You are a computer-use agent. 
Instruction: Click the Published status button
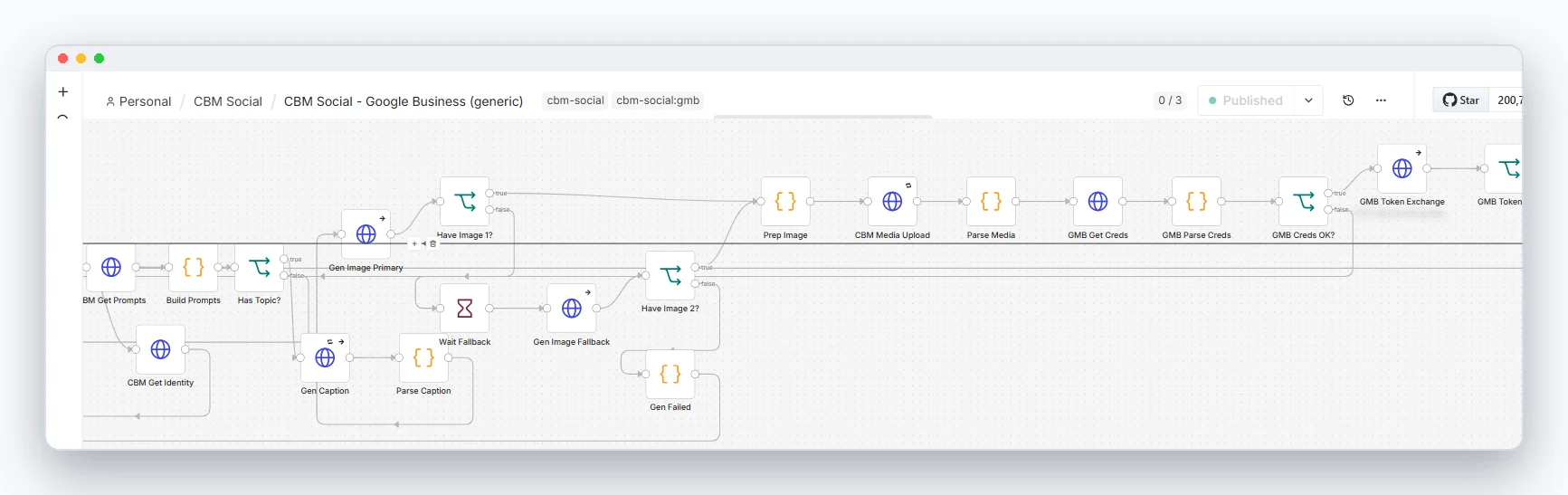click(1246, 100)
